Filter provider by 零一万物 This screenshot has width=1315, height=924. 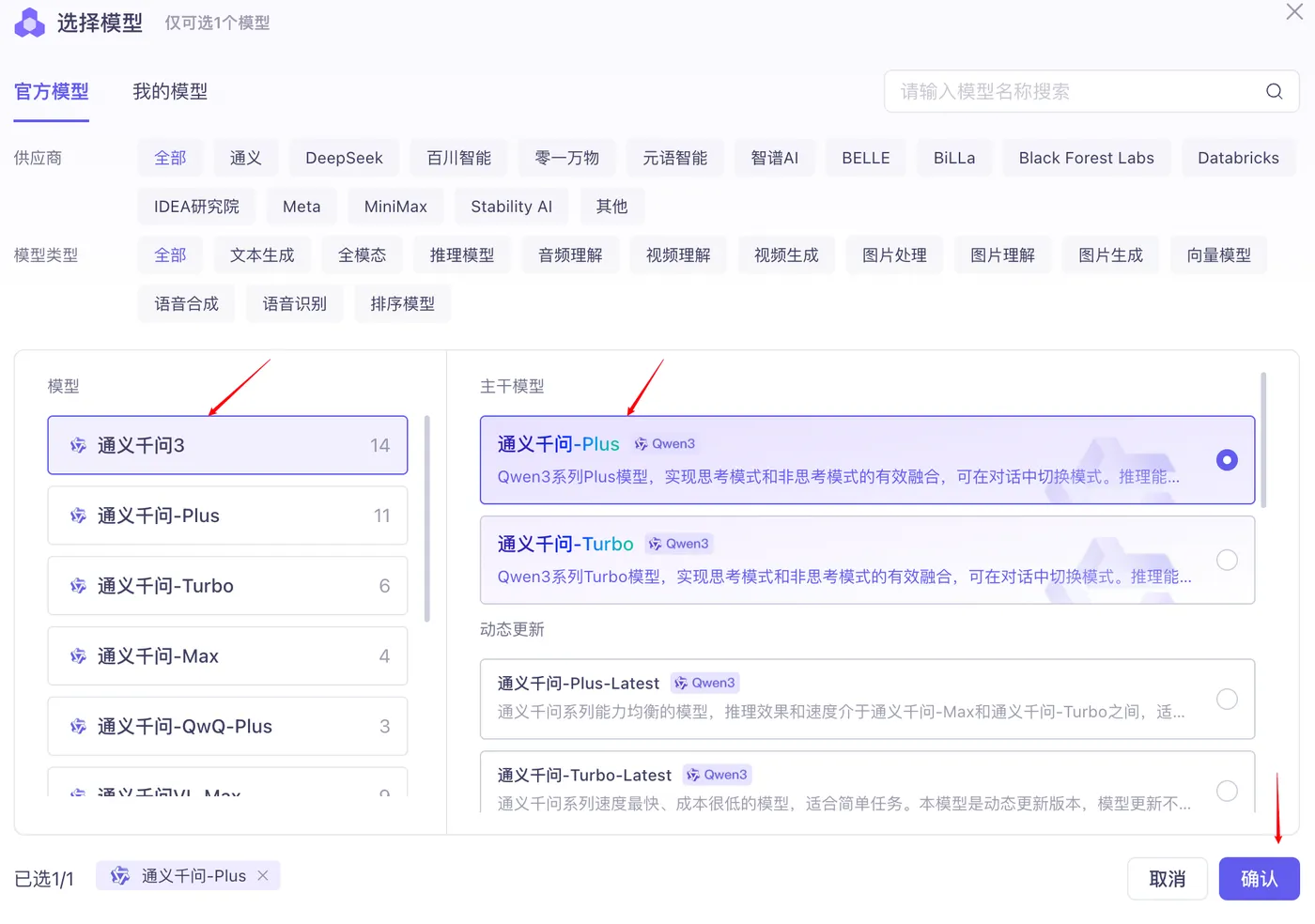pos(567,158)
